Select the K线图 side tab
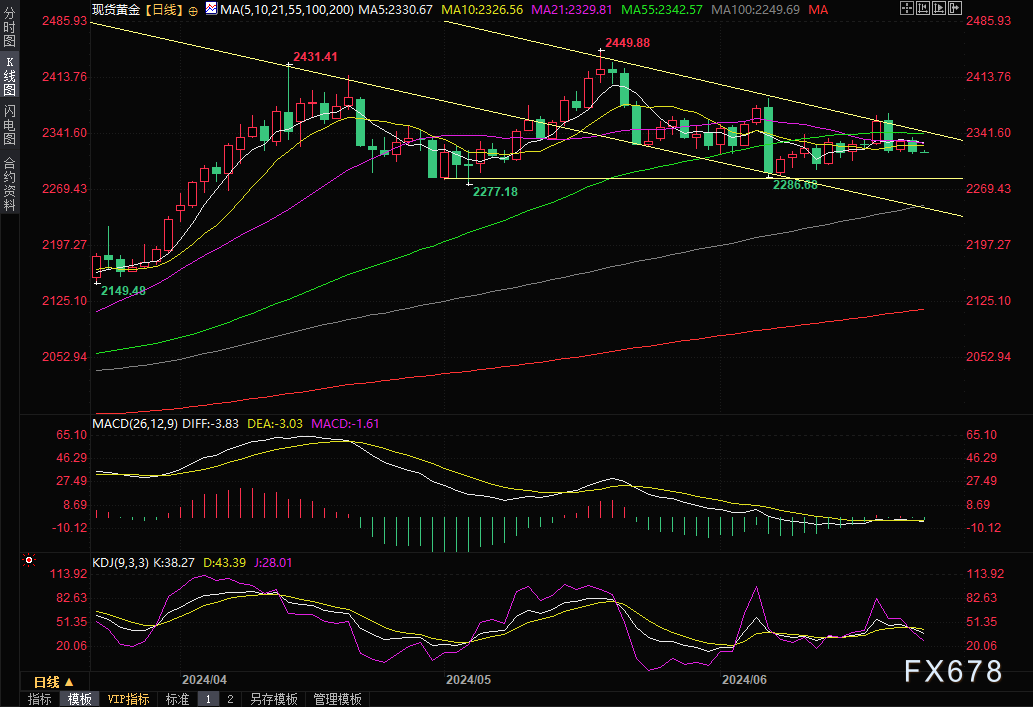The image size is (1033, 707). point(10,76)
